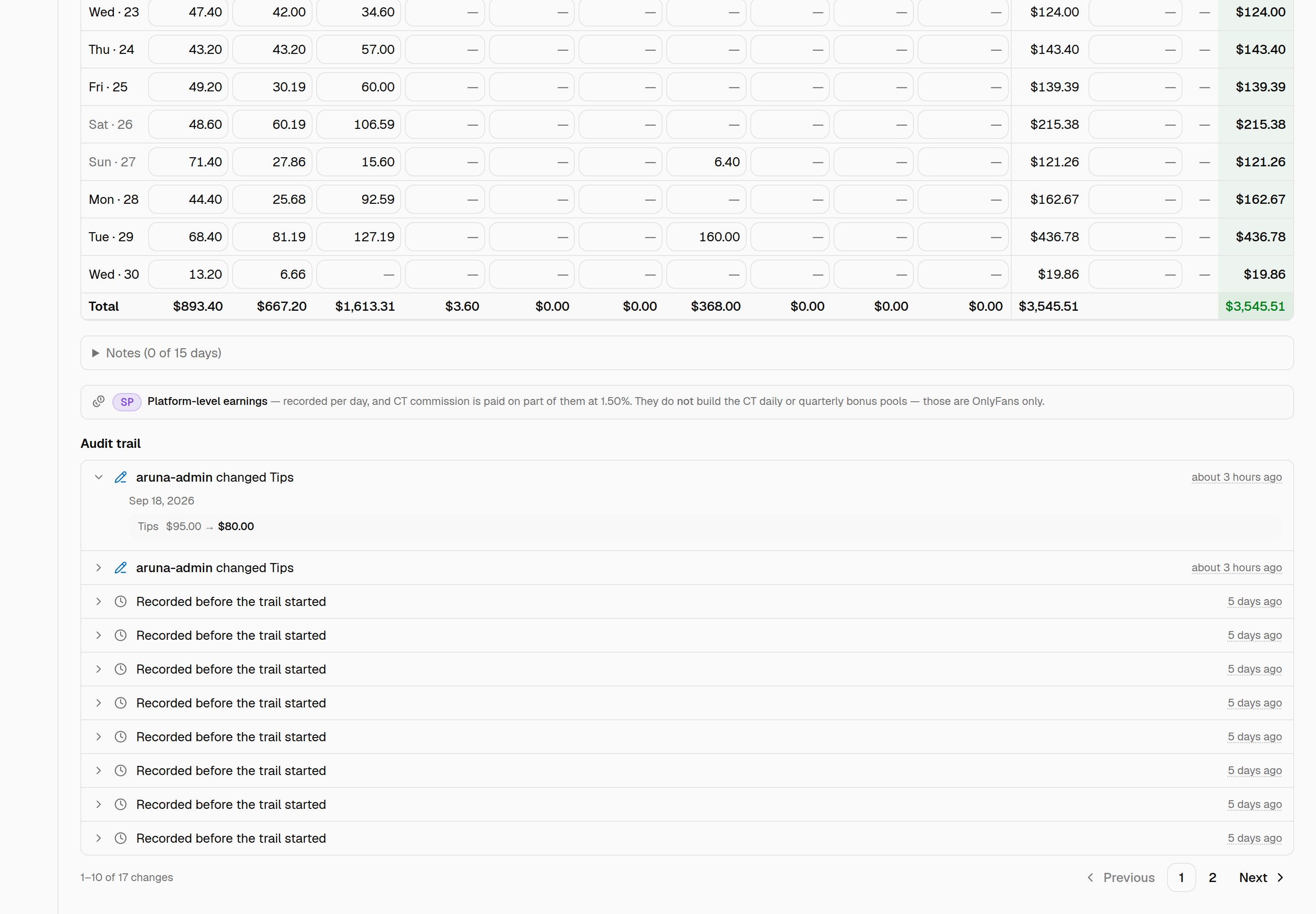The image size is (1316, 914).
Task: Collapse the expanded aruna-admin changed Tips entry
Action: click(x=99, y=478)
